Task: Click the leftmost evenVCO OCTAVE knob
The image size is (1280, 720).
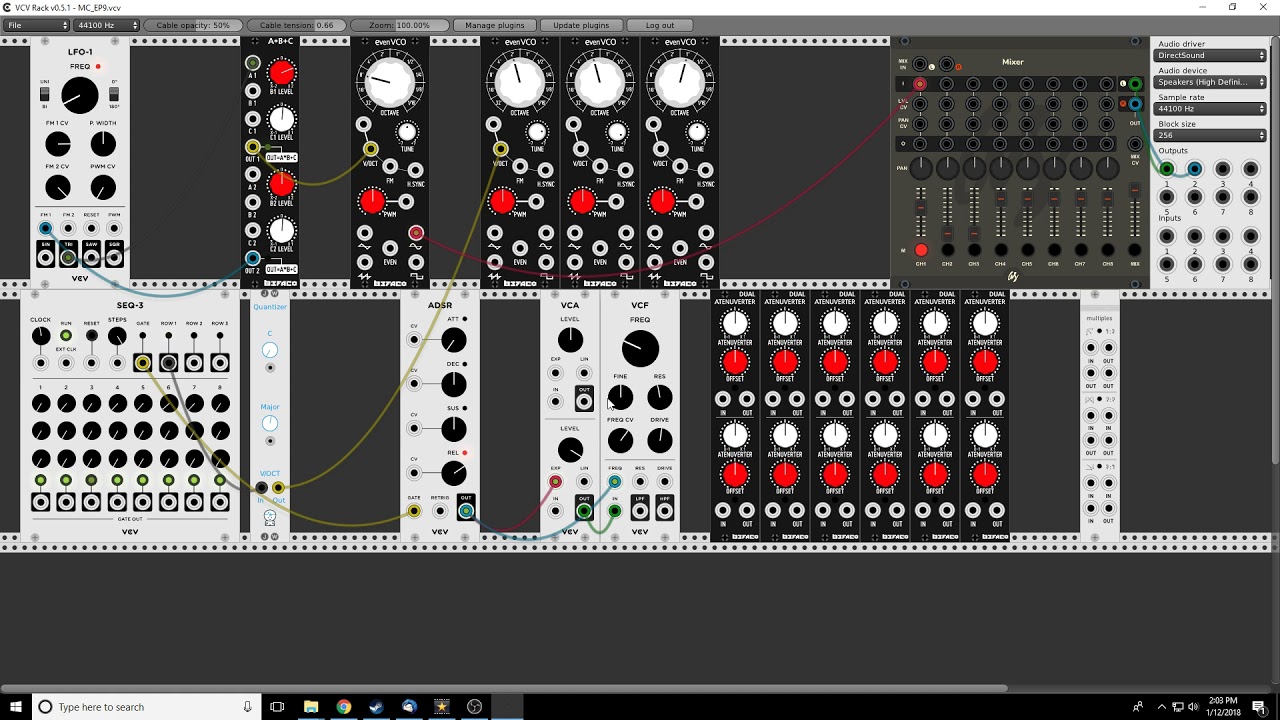Action: click(x=389, y=82)
